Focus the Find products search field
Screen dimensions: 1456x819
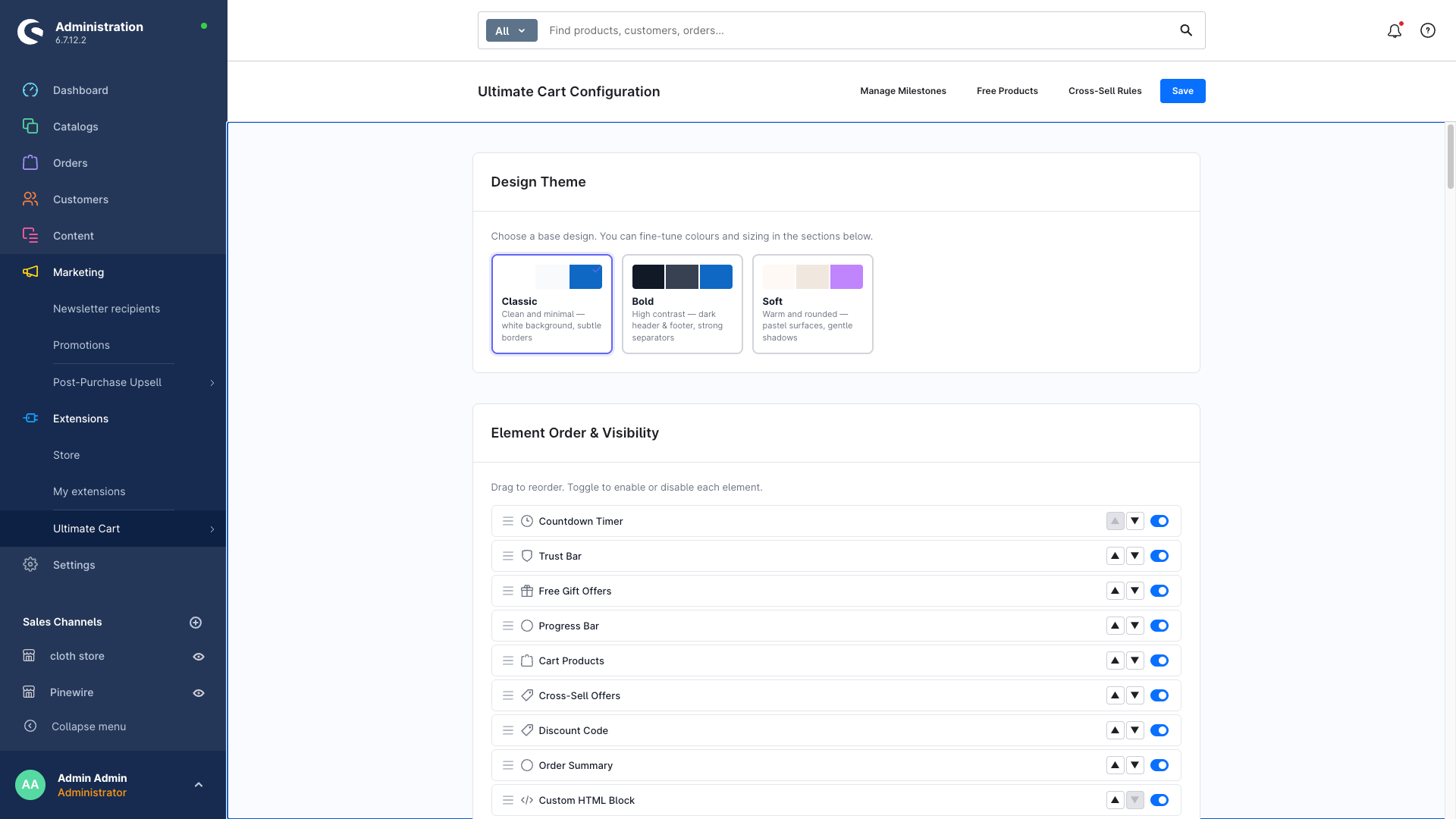[x=857, y=30]
